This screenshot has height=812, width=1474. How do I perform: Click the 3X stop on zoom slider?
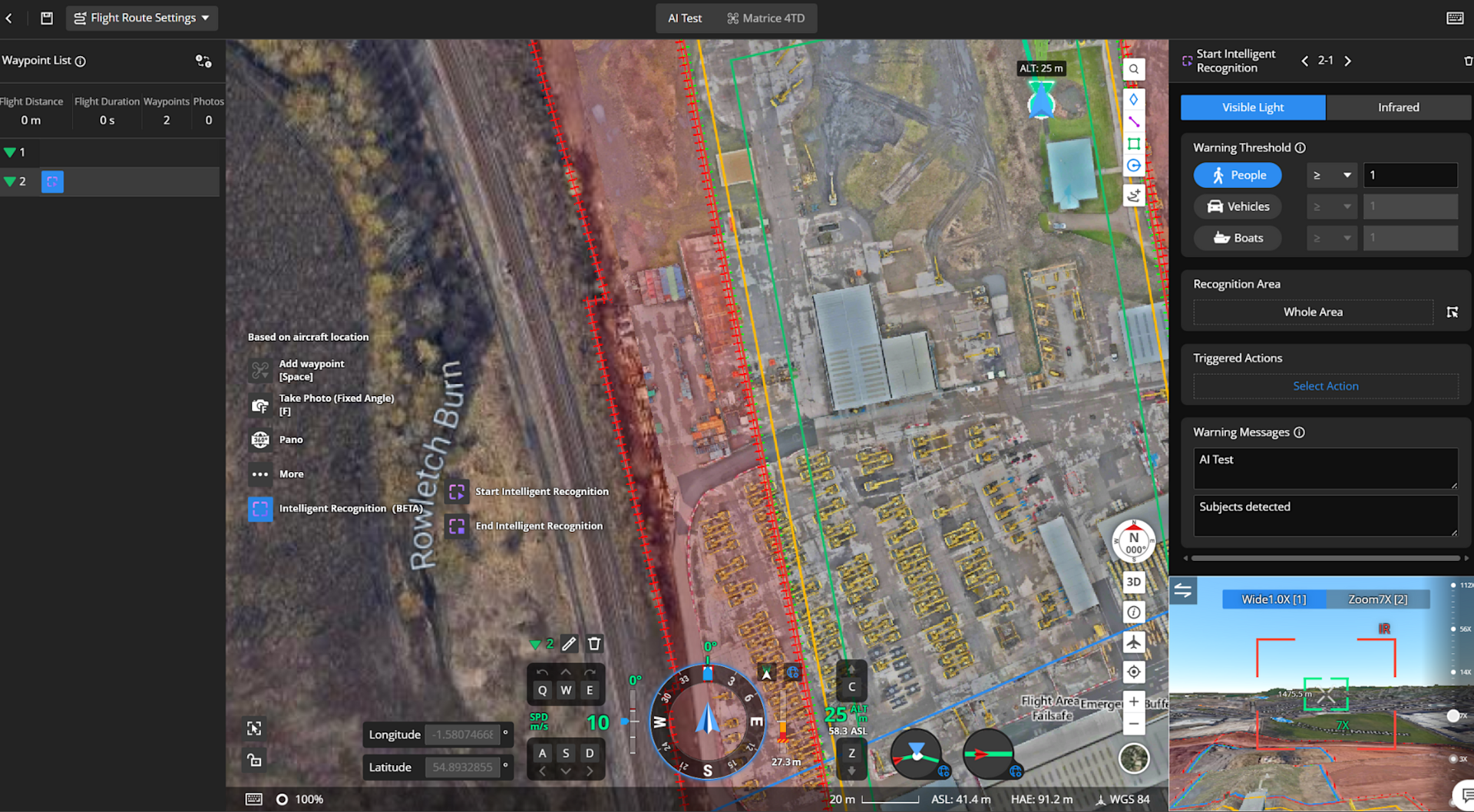pyautogui.click(x=1453, y=759)
